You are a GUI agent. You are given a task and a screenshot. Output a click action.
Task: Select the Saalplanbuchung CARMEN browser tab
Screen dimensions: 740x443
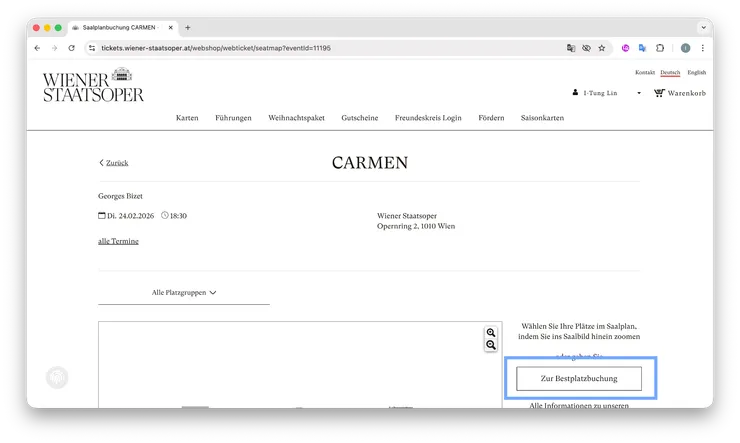(x=122, y=28)
